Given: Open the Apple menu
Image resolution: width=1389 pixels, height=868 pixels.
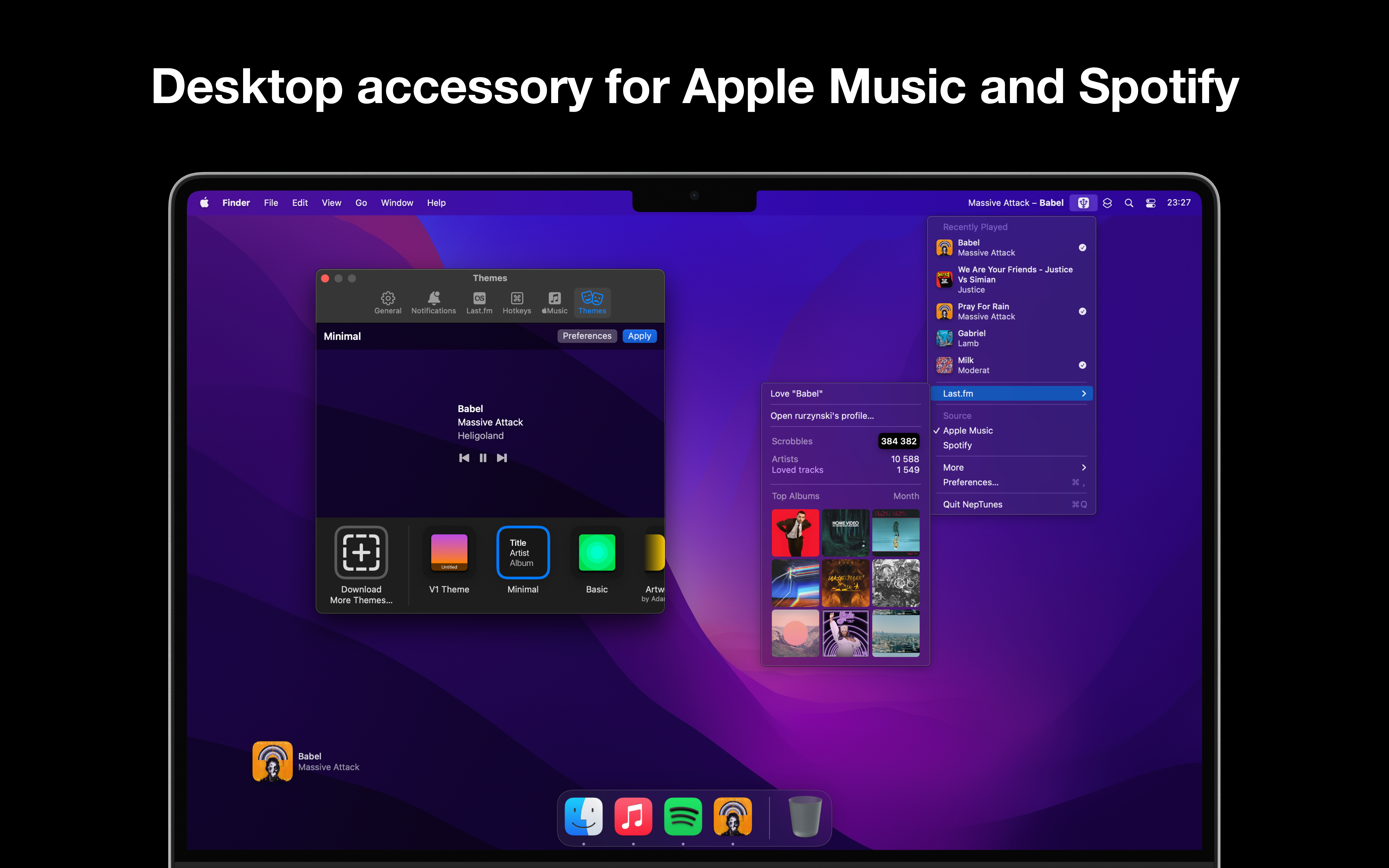Looking at the screenshot, I should tap(204, 203).
